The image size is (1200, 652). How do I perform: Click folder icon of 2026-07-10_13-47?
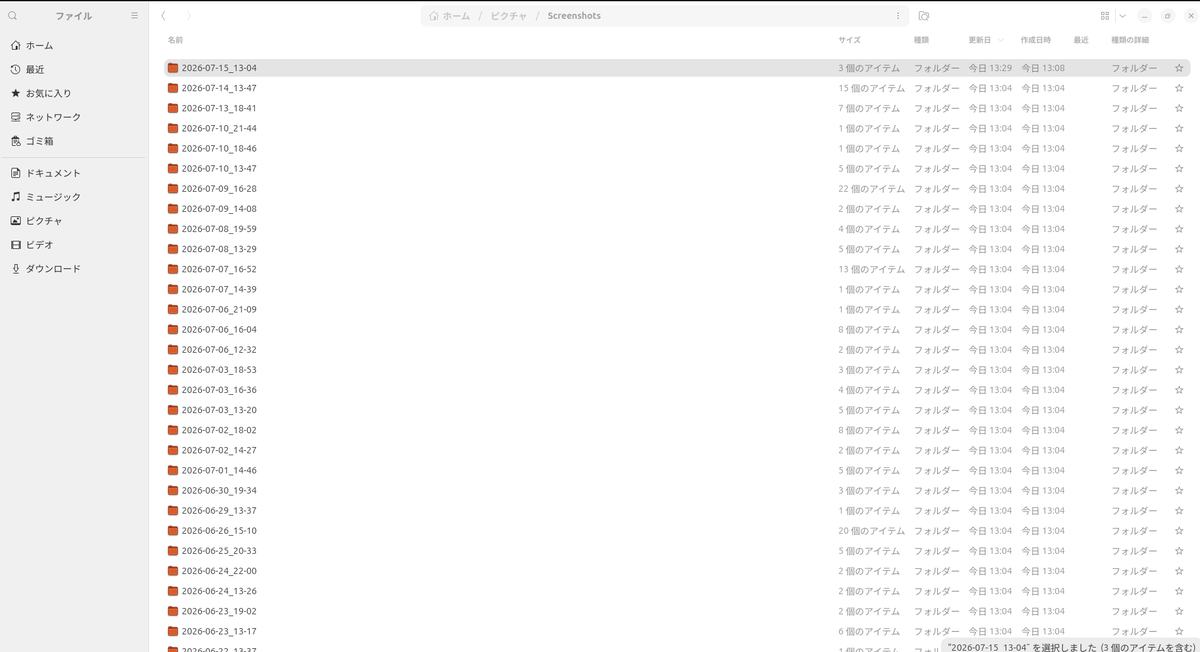(x=173, y=168)
